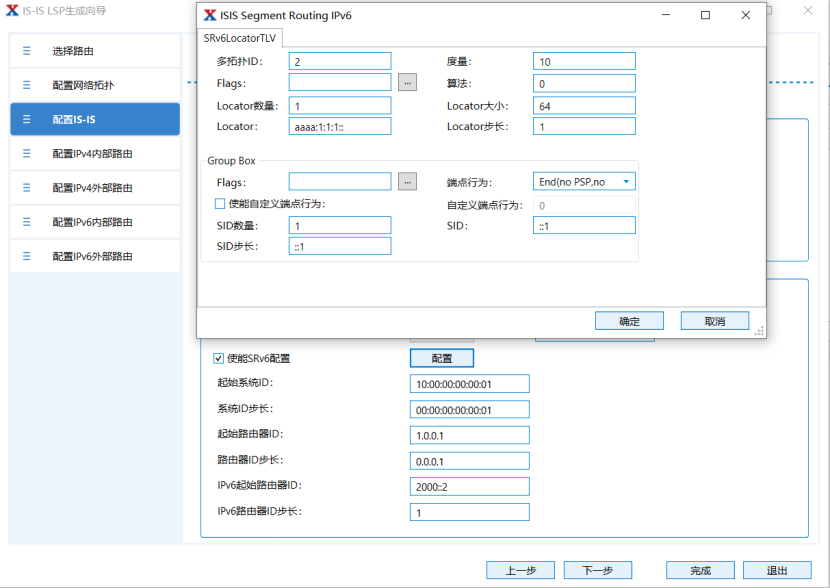Image resolution: width=830 pixels, height=588 pixels.
Task: Finish the wizard with 完成
Action: click(x=700, y=570)
